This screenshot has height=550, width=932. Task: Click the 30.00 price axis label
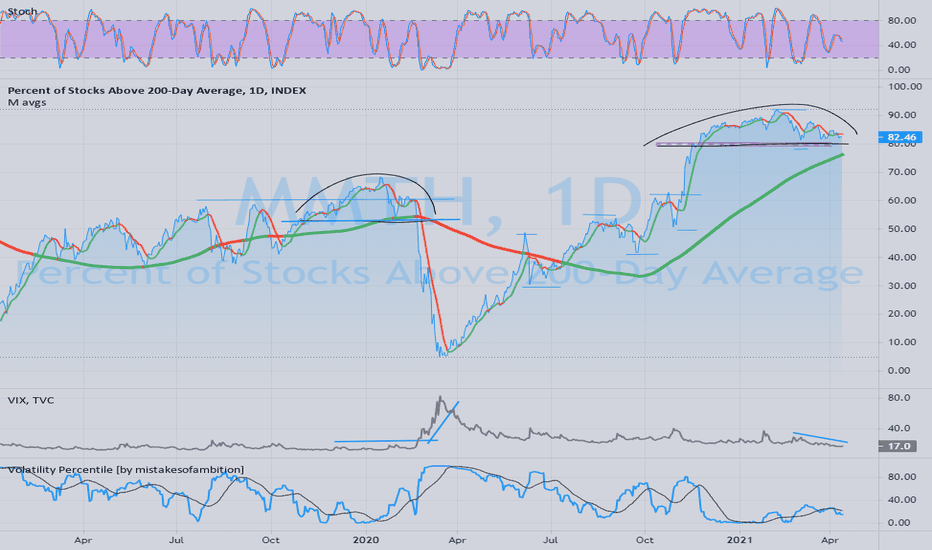tap(902, 285)
